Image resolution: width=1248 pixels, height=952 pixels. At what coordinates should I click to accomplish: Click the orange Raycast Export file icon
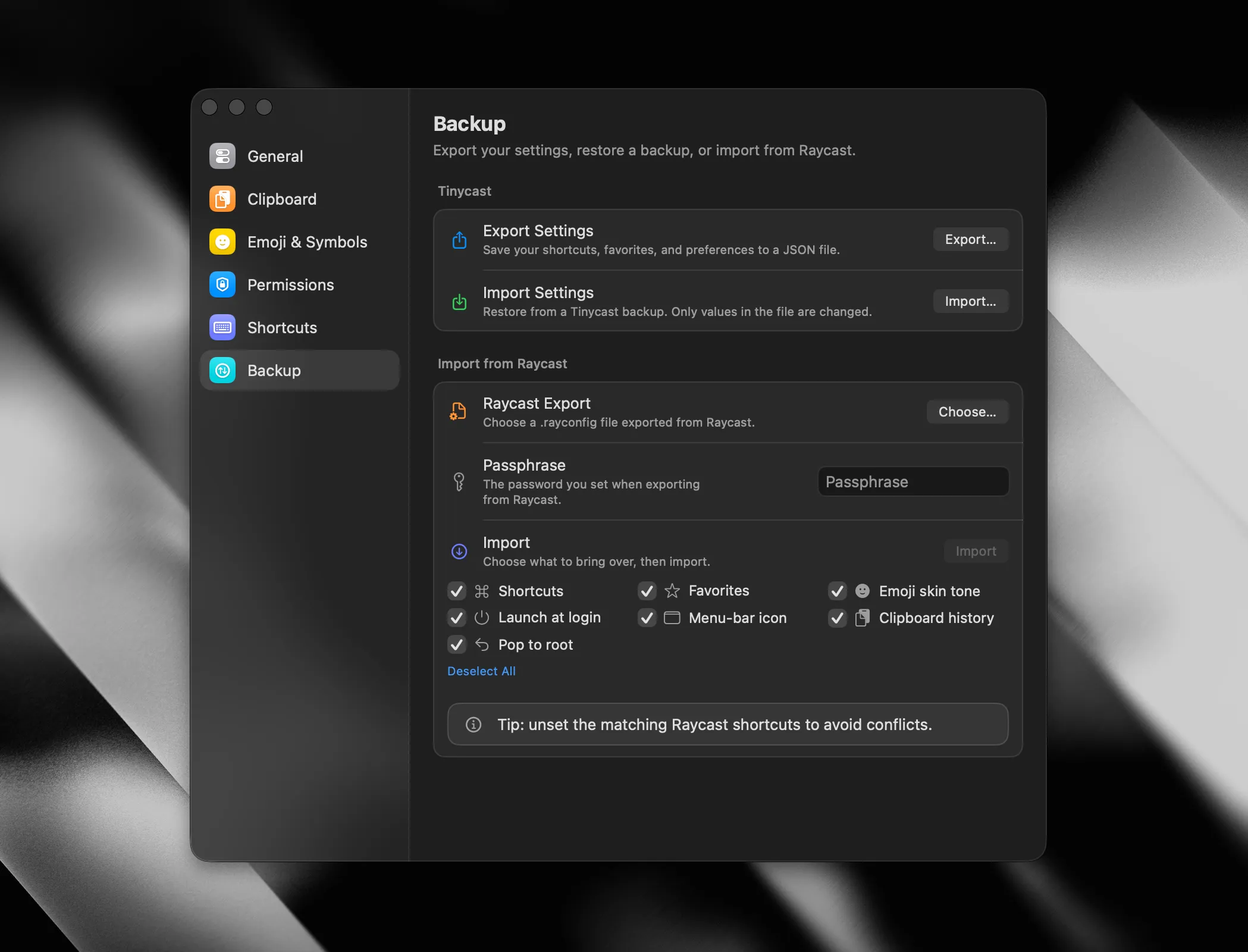[x=458, y=412]
